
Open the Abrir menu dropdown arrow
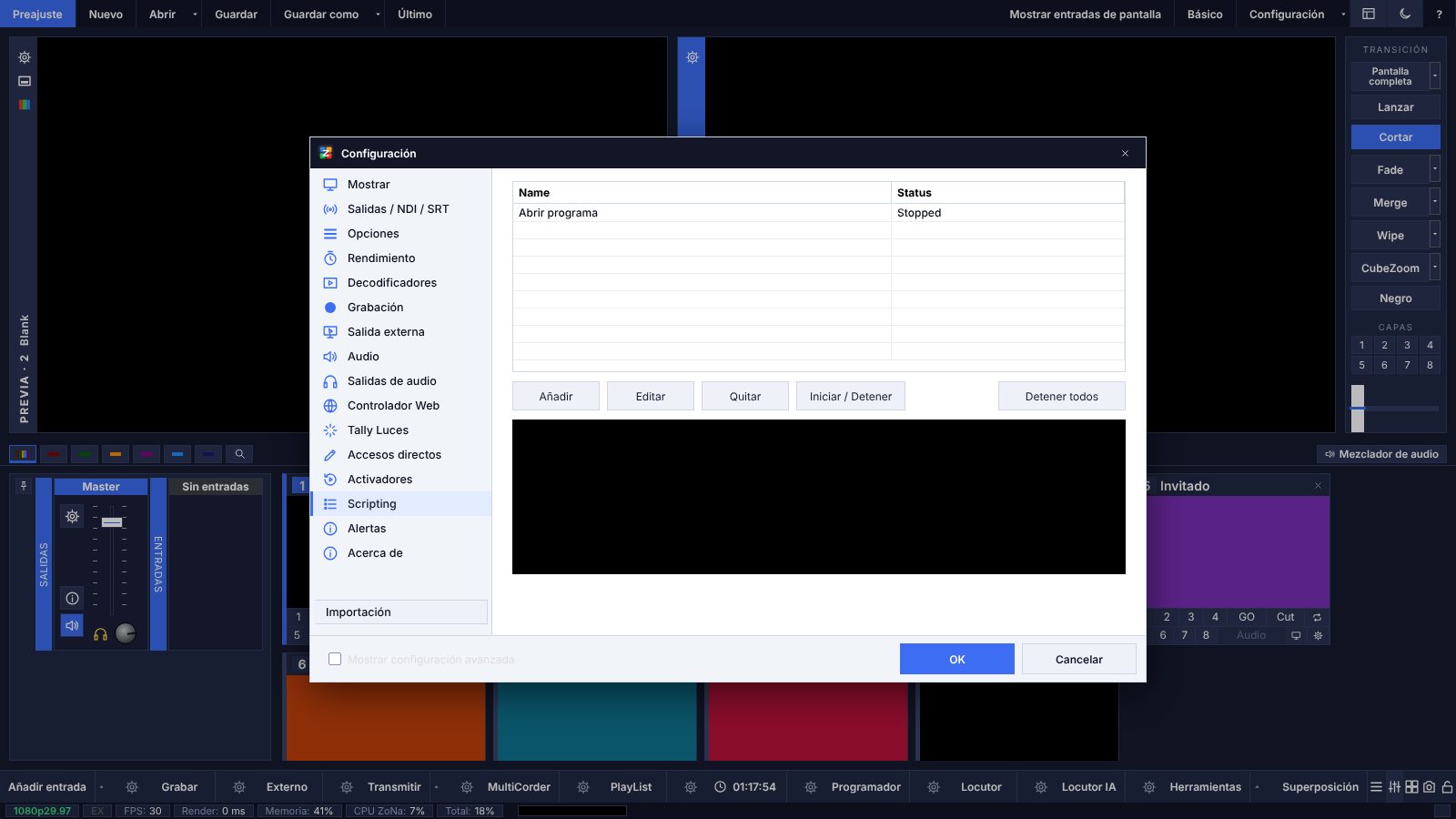point(195,14)
